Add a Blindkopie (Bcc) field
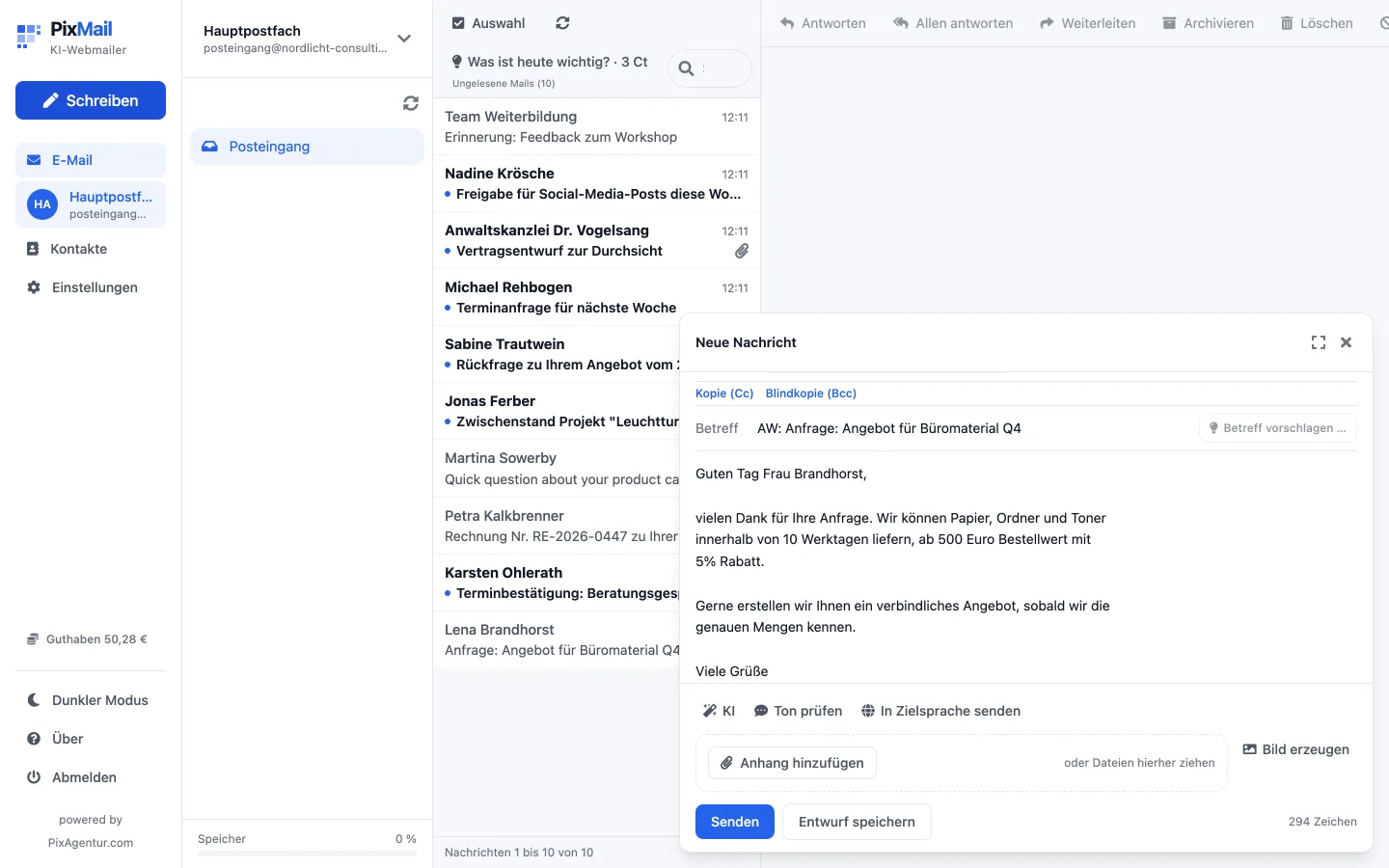The width and height of the screenshot is (1389, 868). pyautogui.click(x=811, y=393)
